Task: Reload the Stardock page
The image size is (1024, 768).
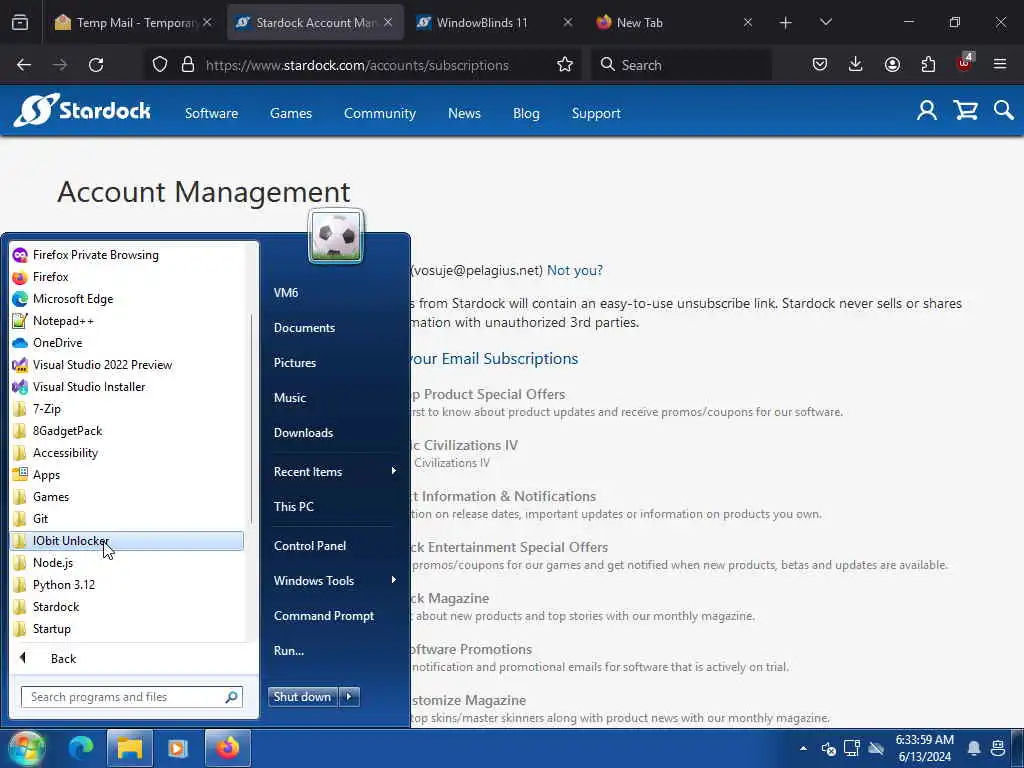Action: point(96,65)
